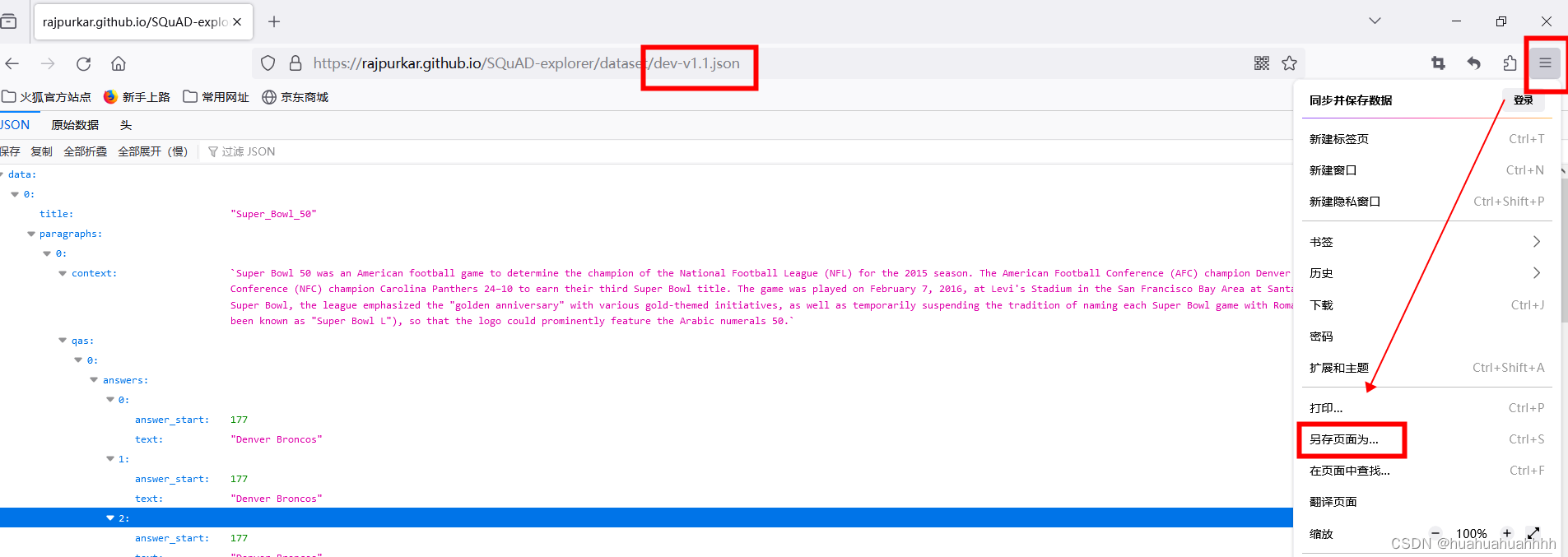Select 下载 menu item

pyautogui.click(x=1426, y=305)
